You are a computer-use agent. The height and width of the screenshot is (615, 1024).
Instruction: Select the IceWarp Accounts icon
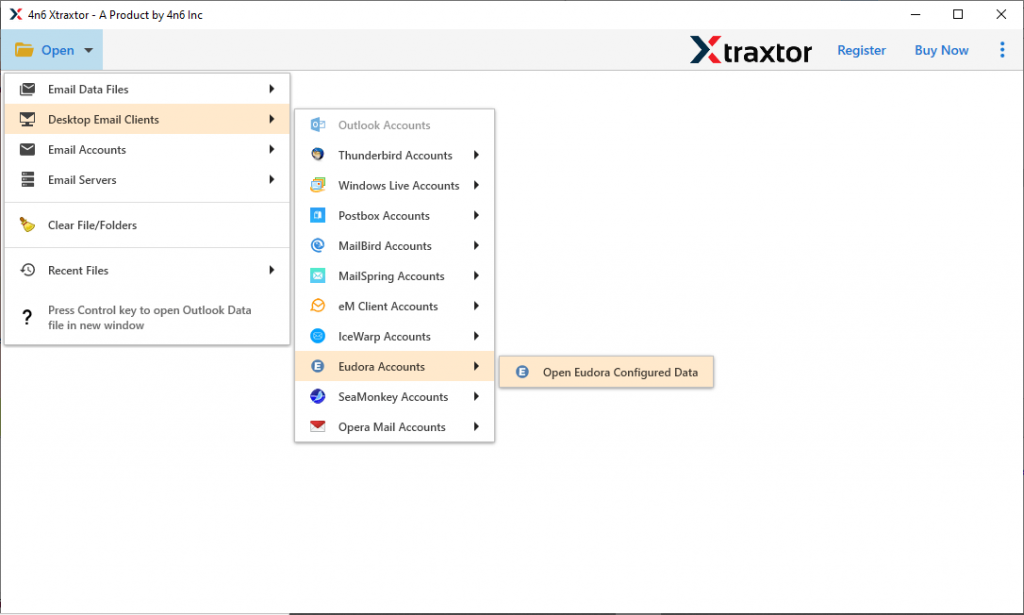pos(318,336)
